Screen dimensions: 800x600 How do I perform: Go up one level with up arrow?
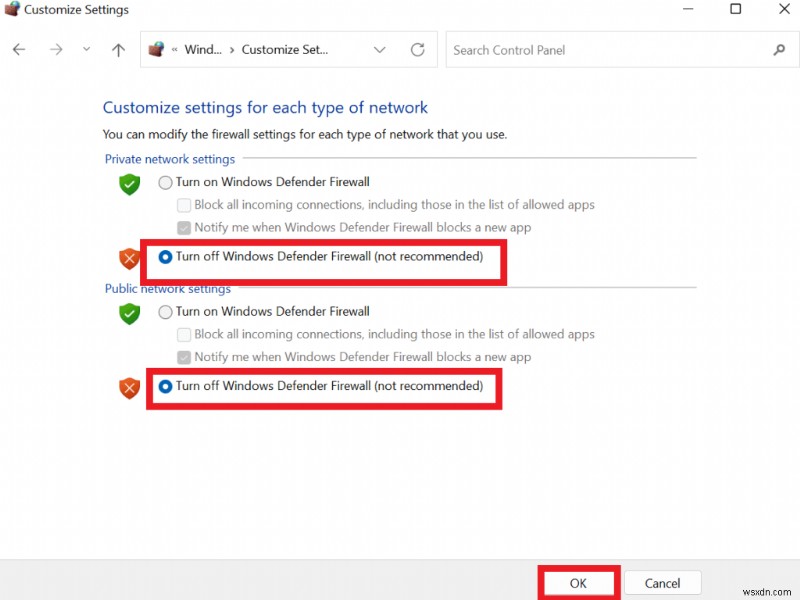118,50
